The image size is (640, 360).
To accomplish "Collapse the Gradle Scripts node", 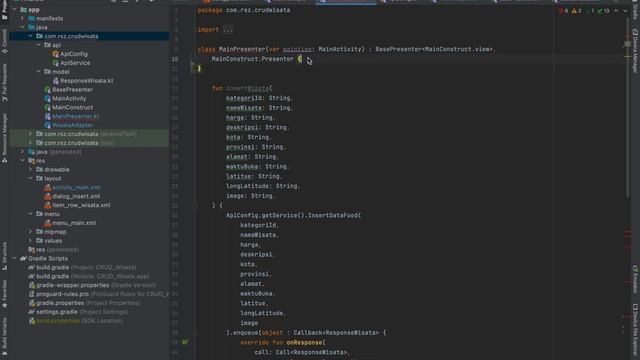I will click(14, 258).
